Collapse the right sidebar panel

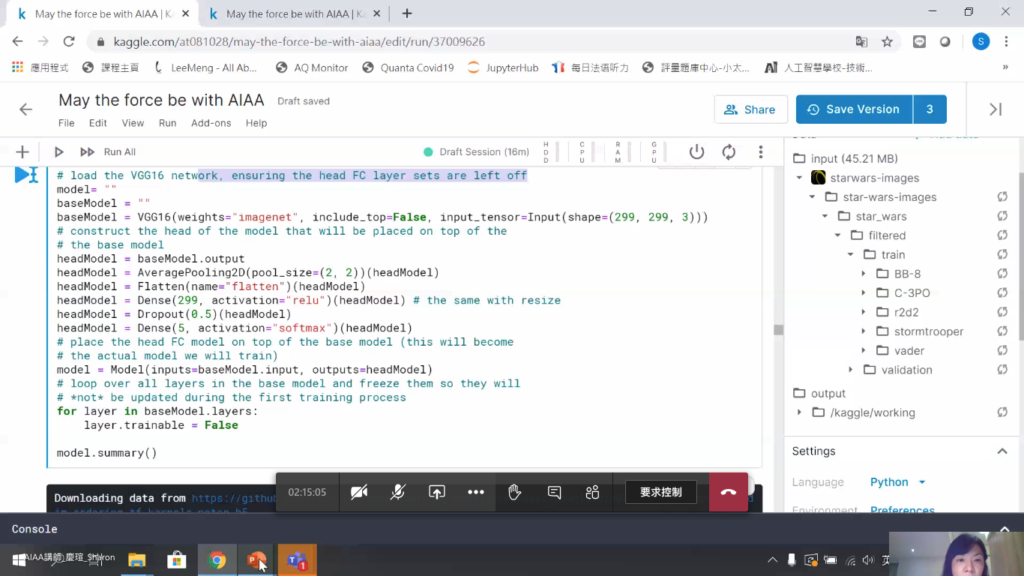(995, 109)
